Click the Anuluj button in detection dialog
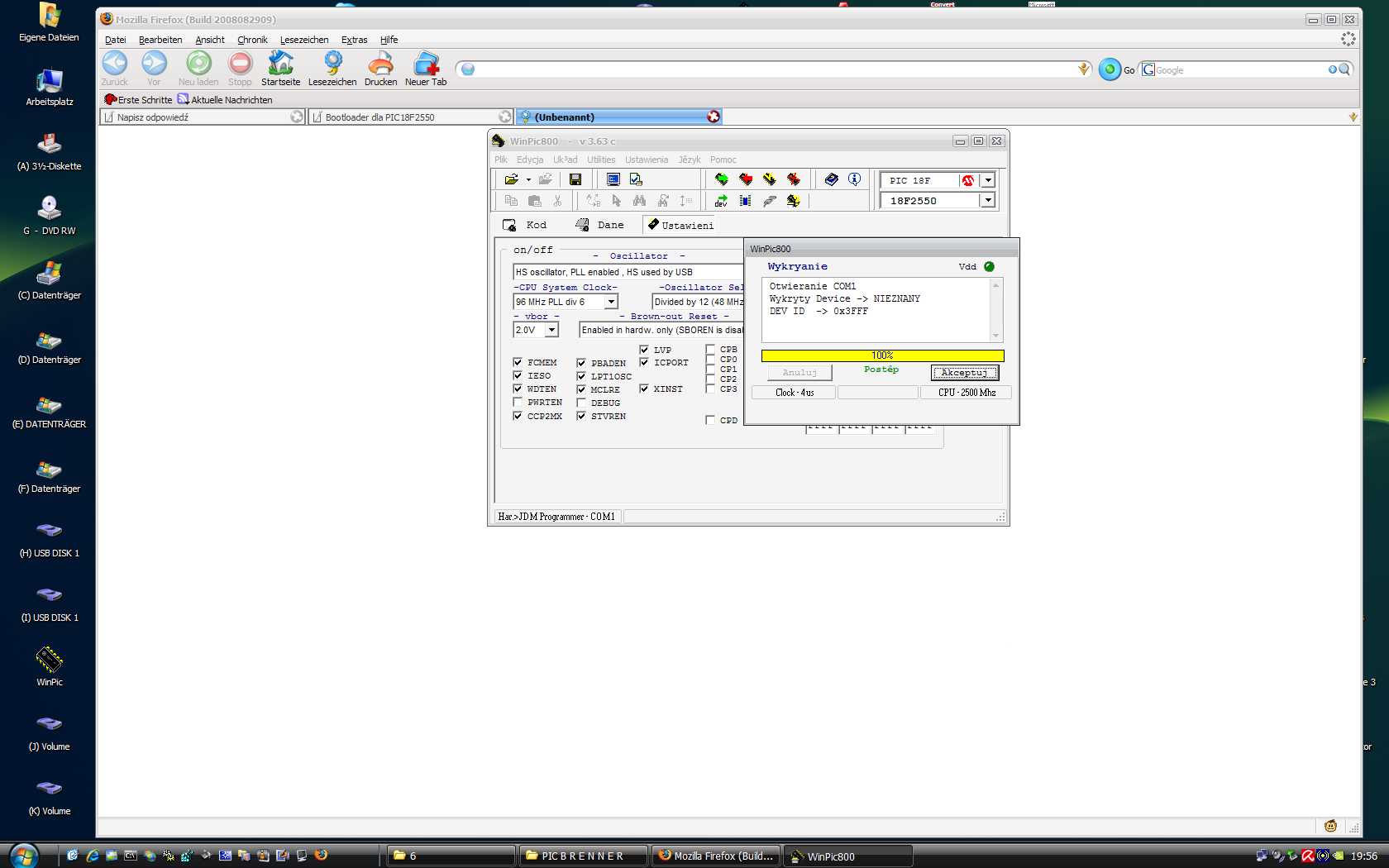 [x=800, y=373]
